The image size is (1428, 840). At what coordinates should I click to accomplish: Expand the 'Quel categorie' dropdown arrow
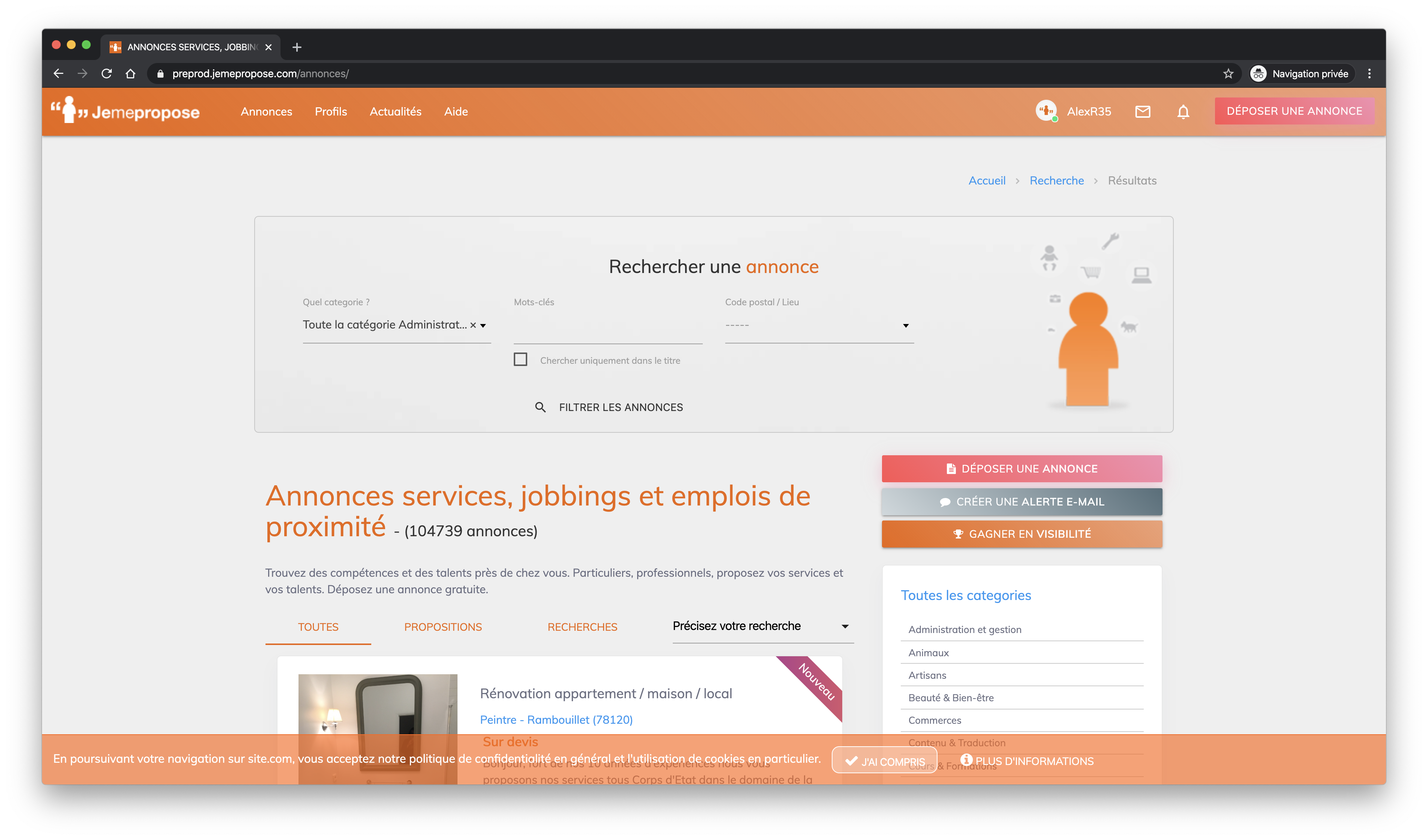click(x=483, y=326)
